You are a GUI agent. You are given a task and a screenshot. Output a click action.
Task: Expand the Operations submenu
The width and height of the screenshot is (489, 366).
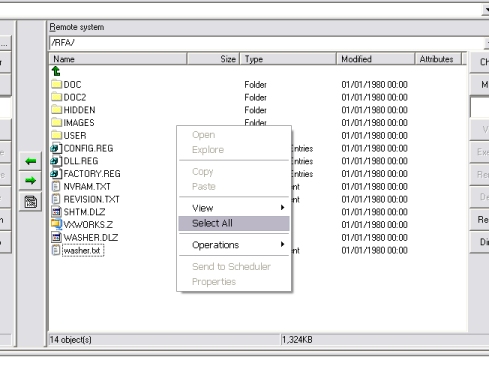click(x=234, y=245)
